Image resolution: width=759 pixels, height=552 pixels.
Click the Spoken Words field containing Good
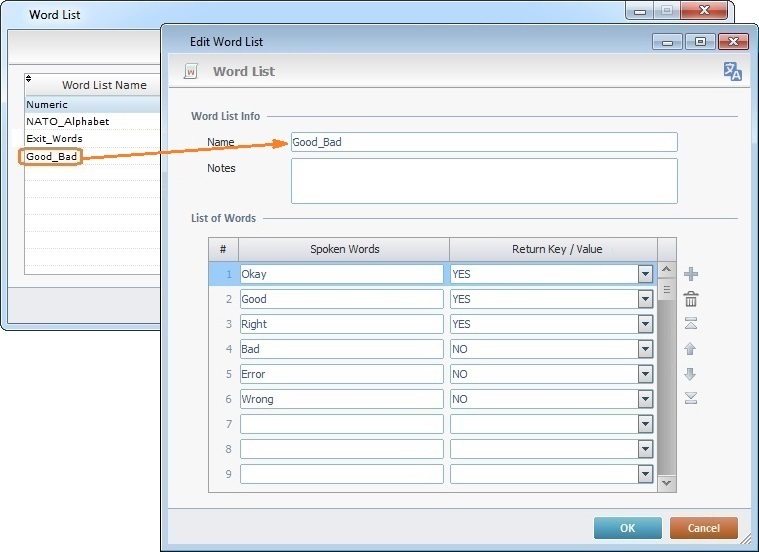tap(341, 299)
